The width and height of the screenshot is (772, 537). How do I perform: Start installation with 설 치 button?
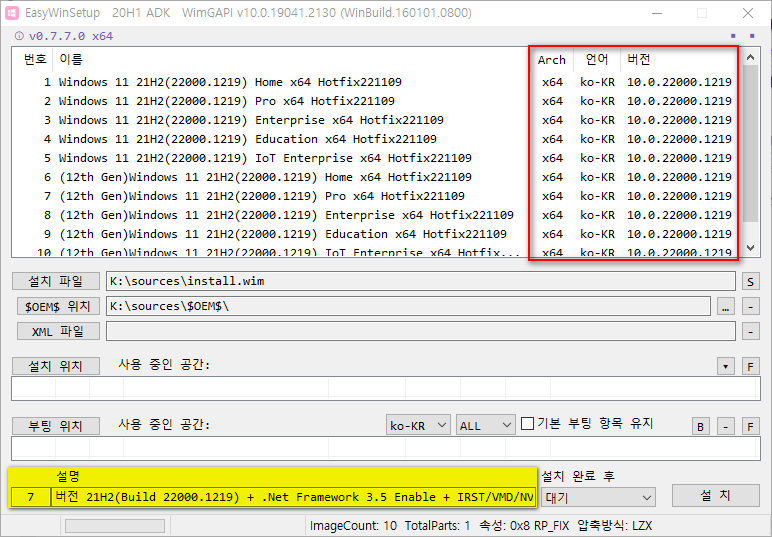[x=716, y=495]
